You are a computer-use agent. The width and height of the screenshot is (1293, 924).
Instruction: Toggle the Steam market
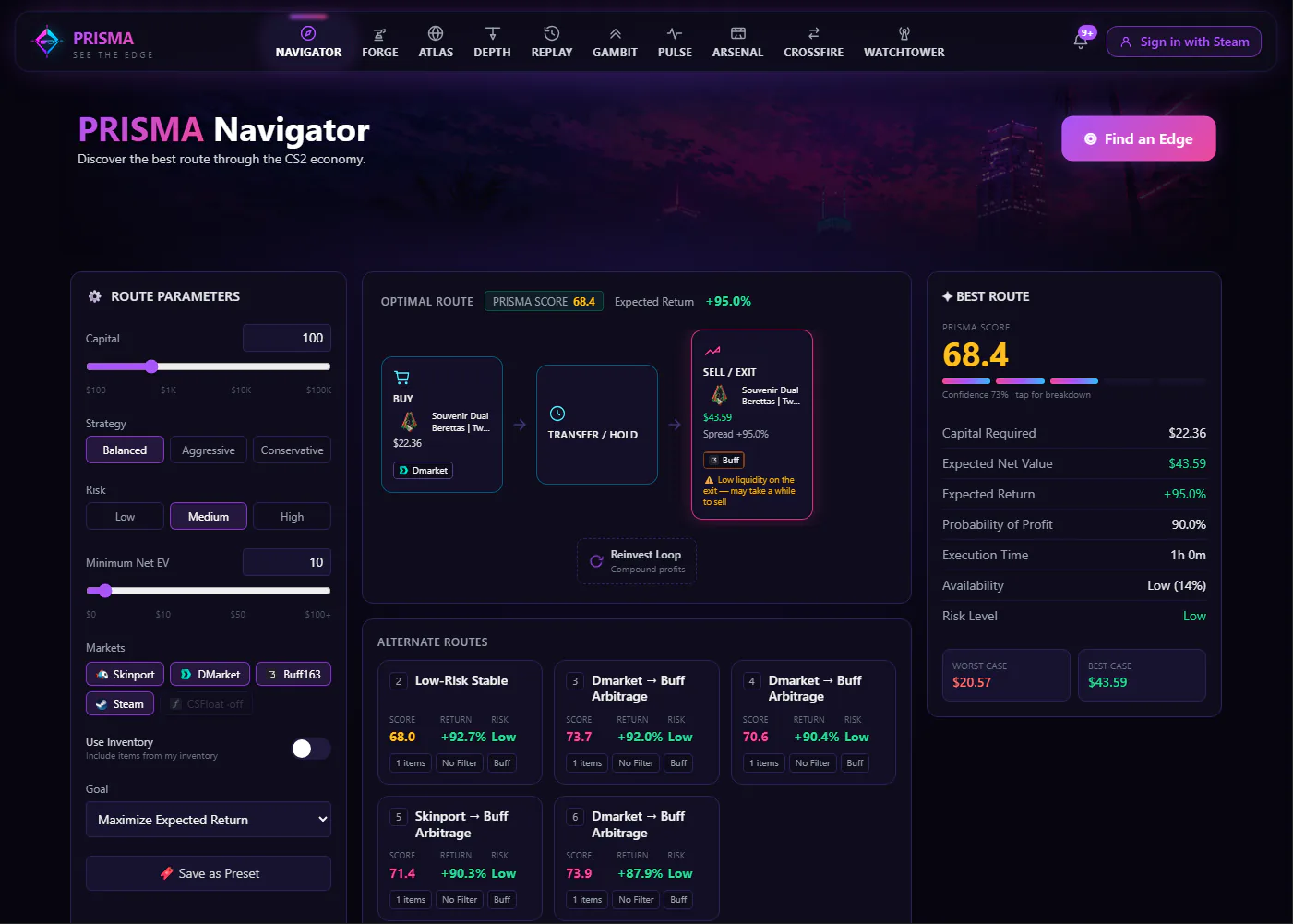(x=119, y=703)
